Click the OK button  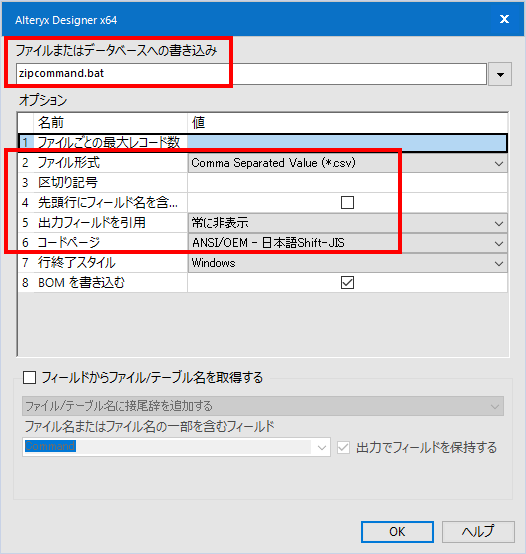397,532
